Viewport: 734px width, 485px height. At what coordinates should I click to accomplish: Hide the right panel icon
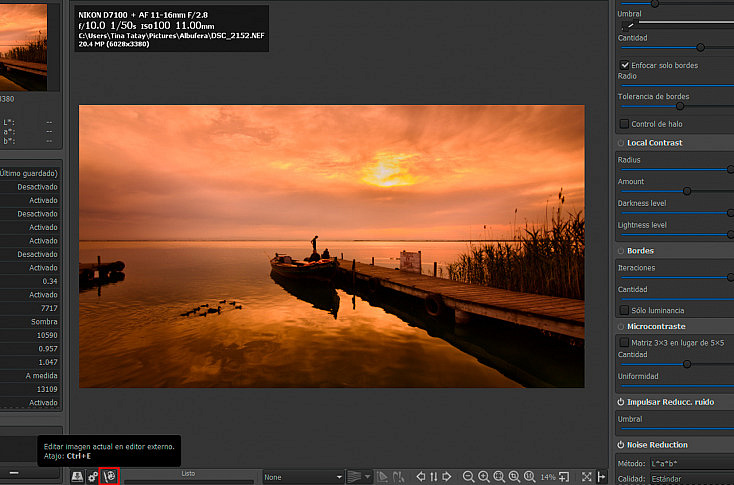(x=602, y=477)
